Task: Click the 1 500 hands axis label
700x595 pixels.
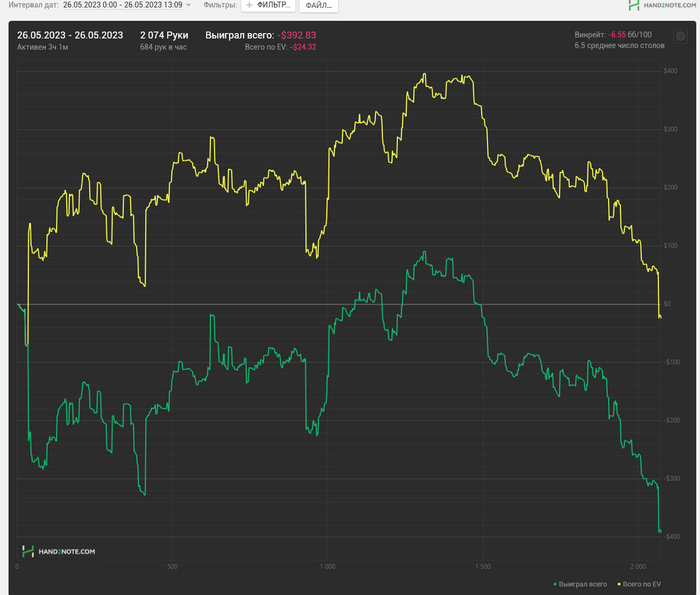Action: [483, 566]
